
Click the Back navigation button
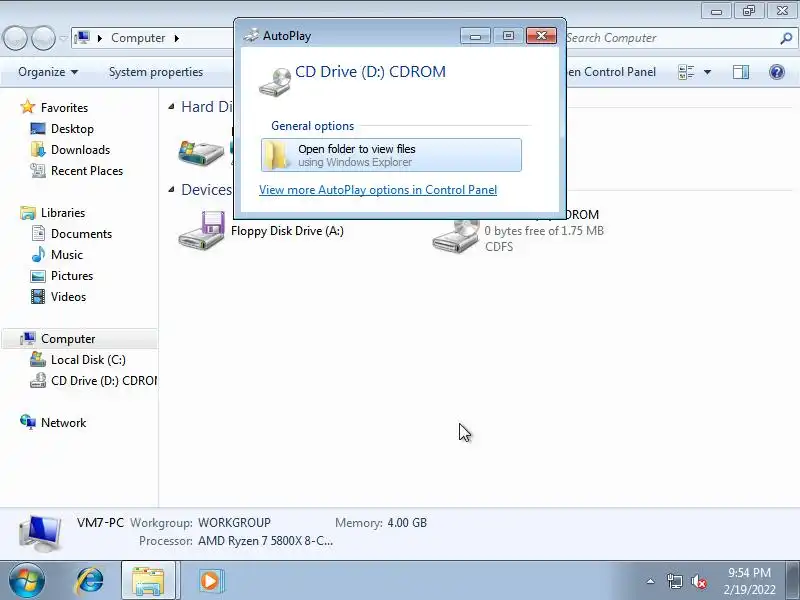point(15,38)
